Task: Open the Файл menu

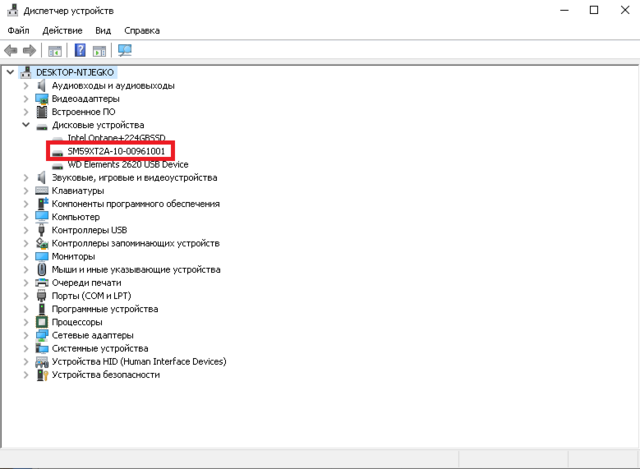Action: [18, 31]
